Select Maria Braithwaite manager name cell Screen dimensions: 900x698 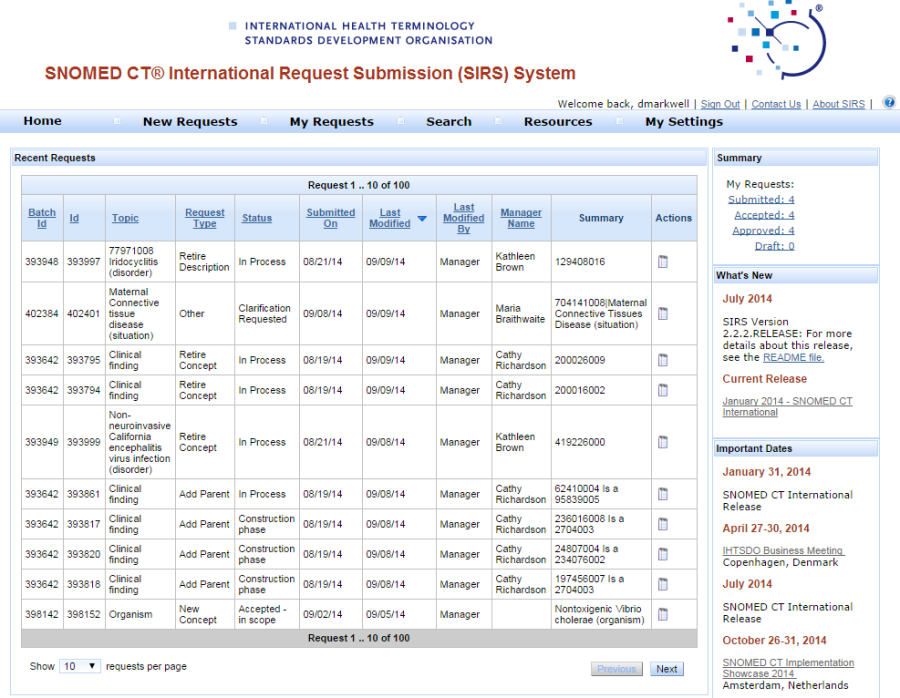520,313
